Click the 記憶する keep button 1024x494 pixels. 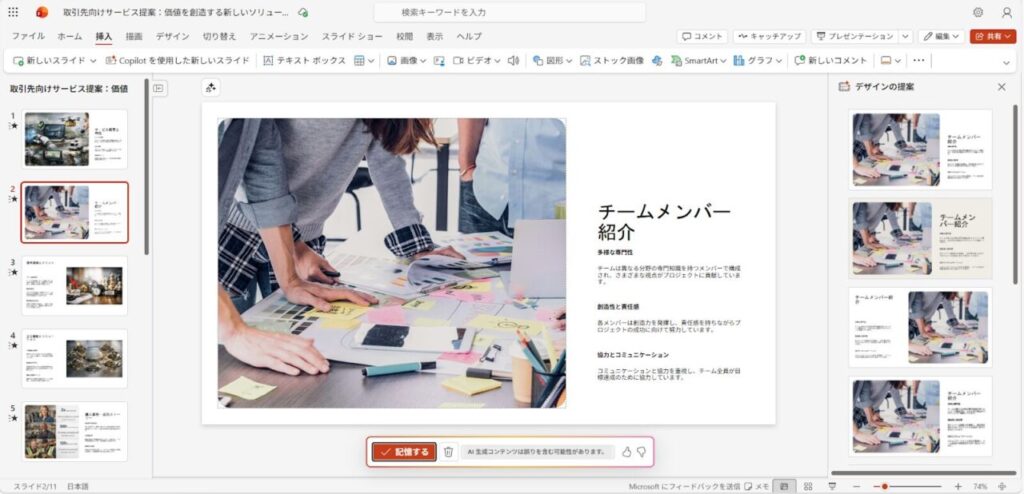[404, 452]
